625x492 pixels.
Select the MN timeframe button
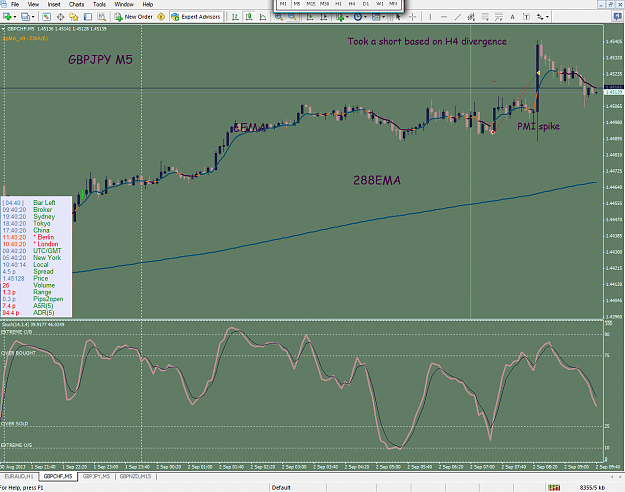(393, 4)
